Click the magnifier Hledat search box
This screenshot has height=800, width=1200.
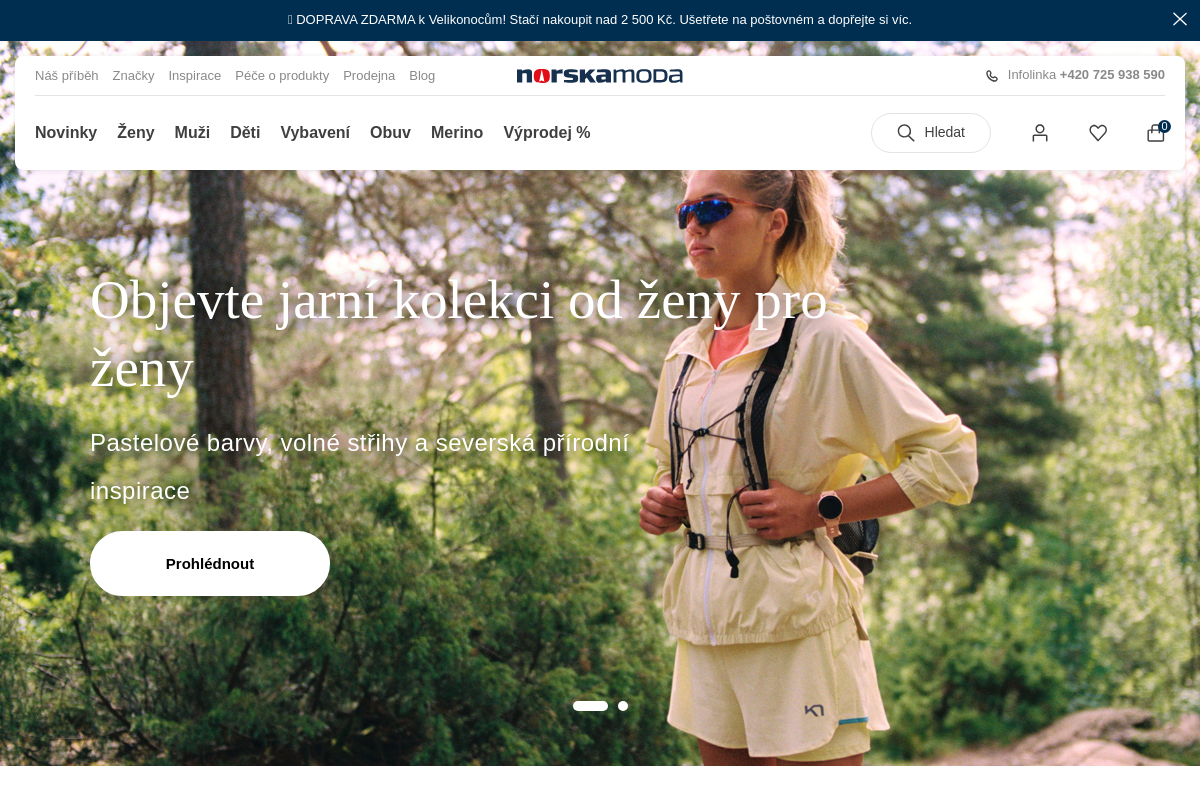pos(930,133)
